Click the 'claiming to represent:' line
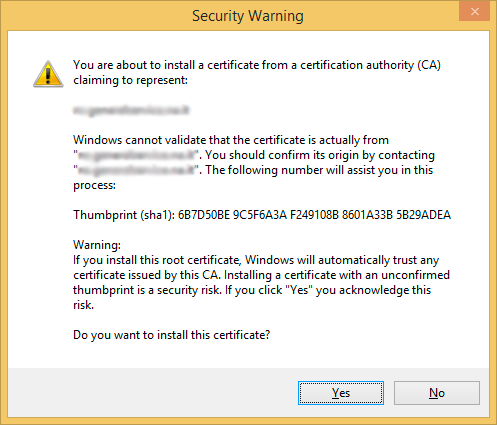Screen dimensions: 497x425 [x=130, y=80]
